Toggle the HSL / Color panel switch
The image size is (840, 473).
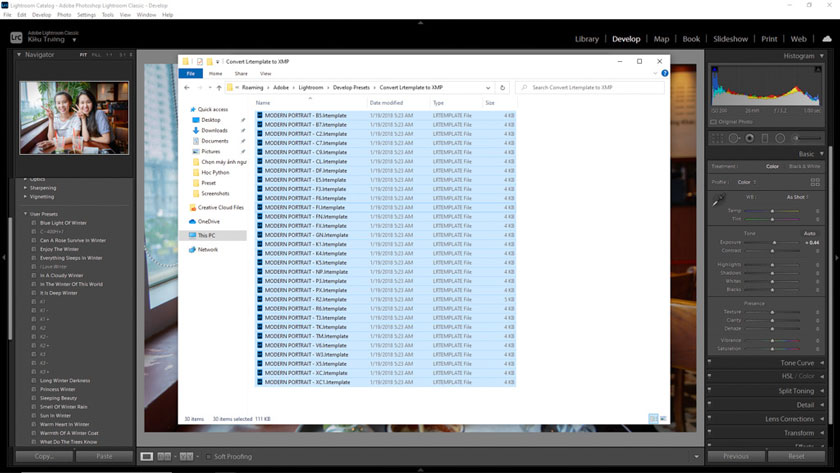(710, 376)
